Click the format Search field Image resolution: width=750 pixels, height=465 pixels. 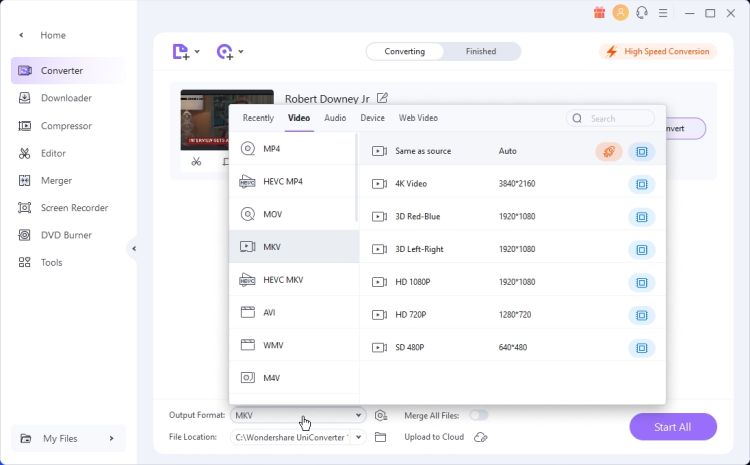pyautogui.click(x=610, y=119)
